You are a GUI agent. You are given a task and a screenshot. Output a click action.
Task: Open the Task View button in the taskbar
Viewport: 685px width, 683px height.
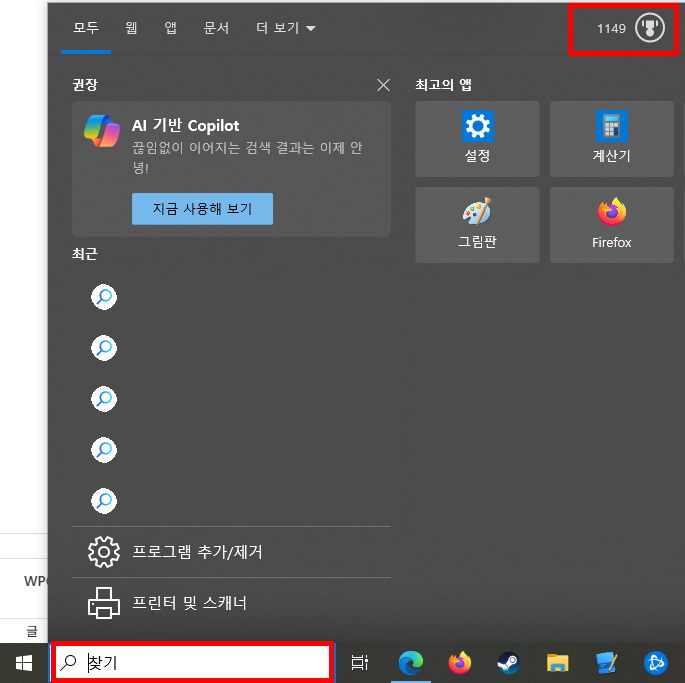pos(360,662)
